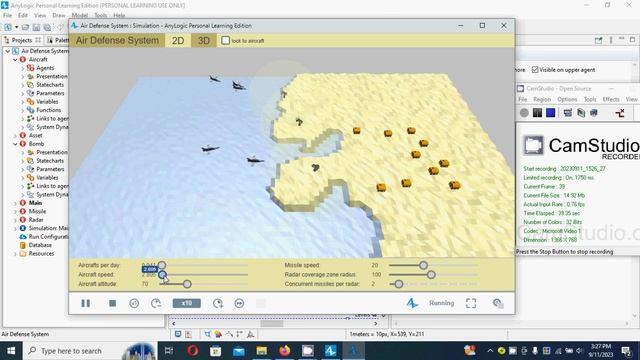Toggle full screen mode for simulation

coord(471,303)
